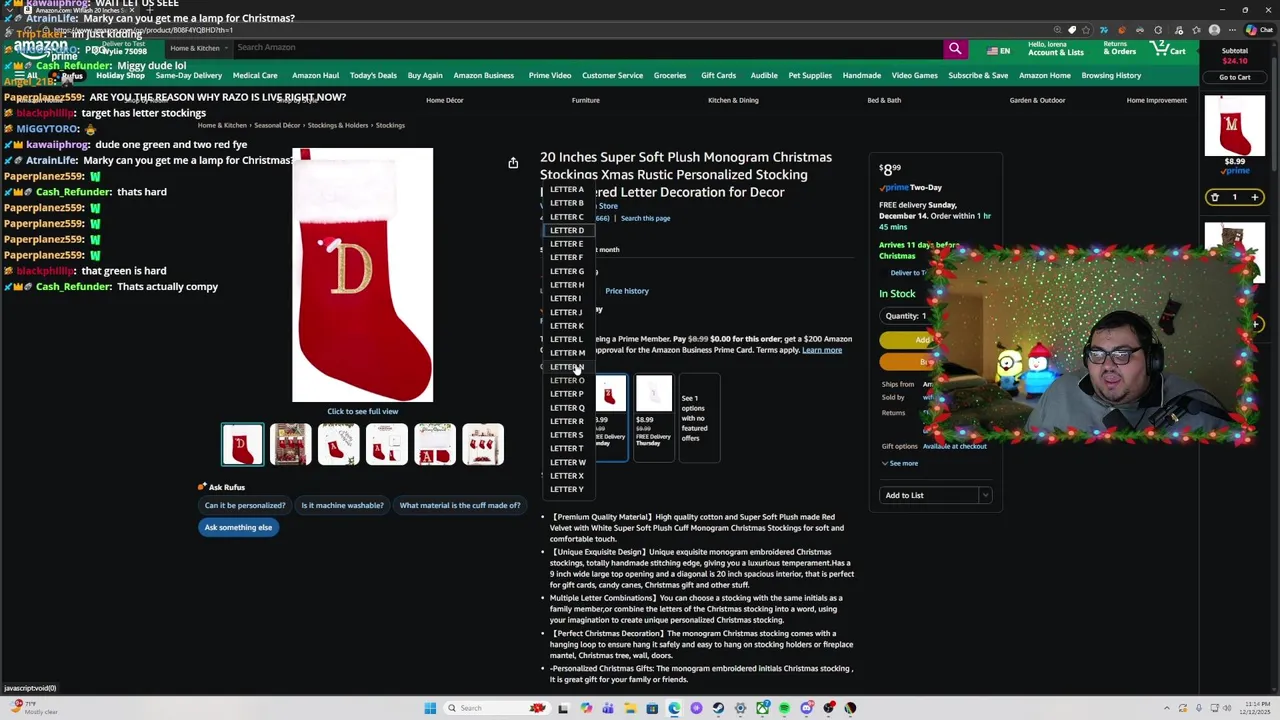Open Prime Video nav item

point(550,75)
